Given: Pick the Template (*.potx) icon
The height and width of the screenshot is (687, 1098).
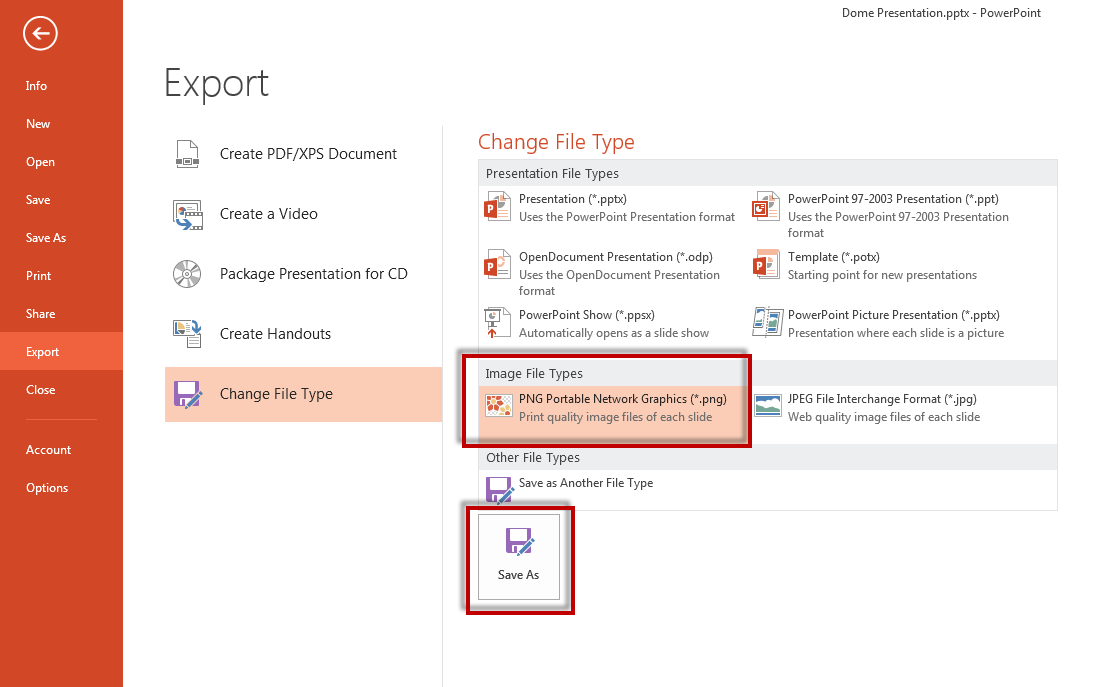Looking at the screenshot, I should 767,265.
